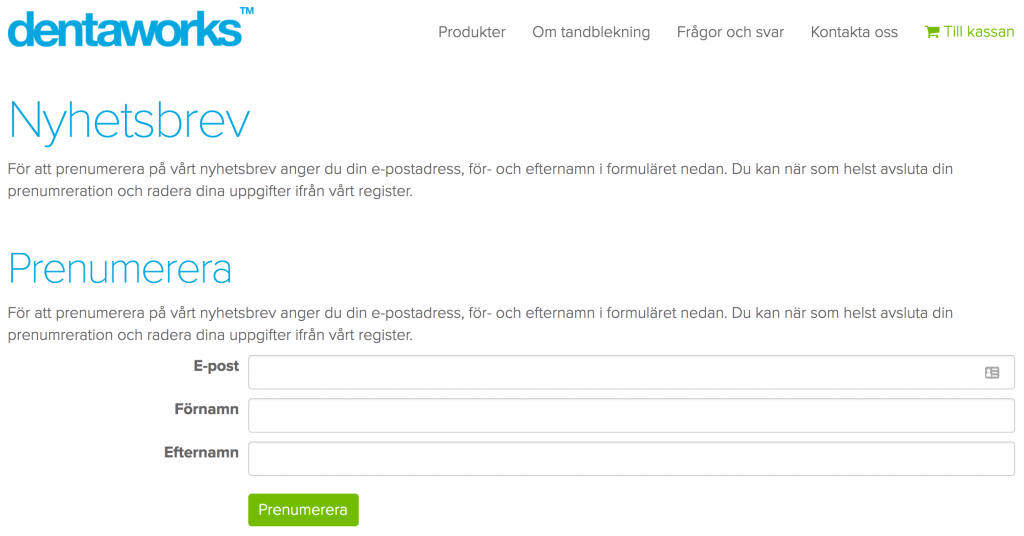Focus the E-post input field
Screen dimensions: 1024x536
(610, 372)
